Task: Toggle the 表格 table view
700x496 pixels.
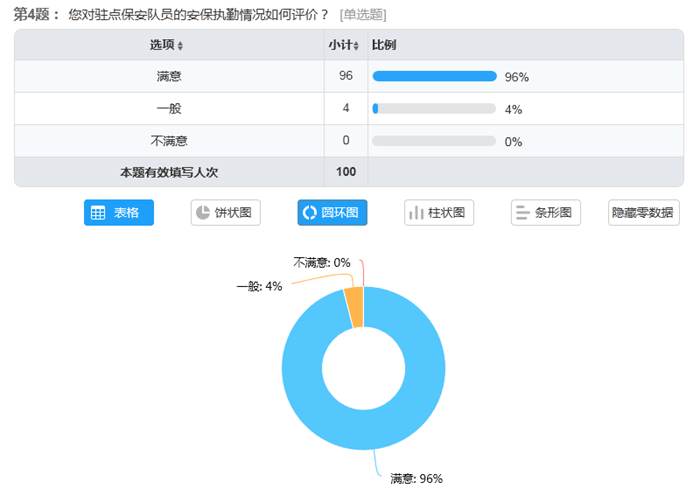Action: pyautogui.click(x=119, y=213)
